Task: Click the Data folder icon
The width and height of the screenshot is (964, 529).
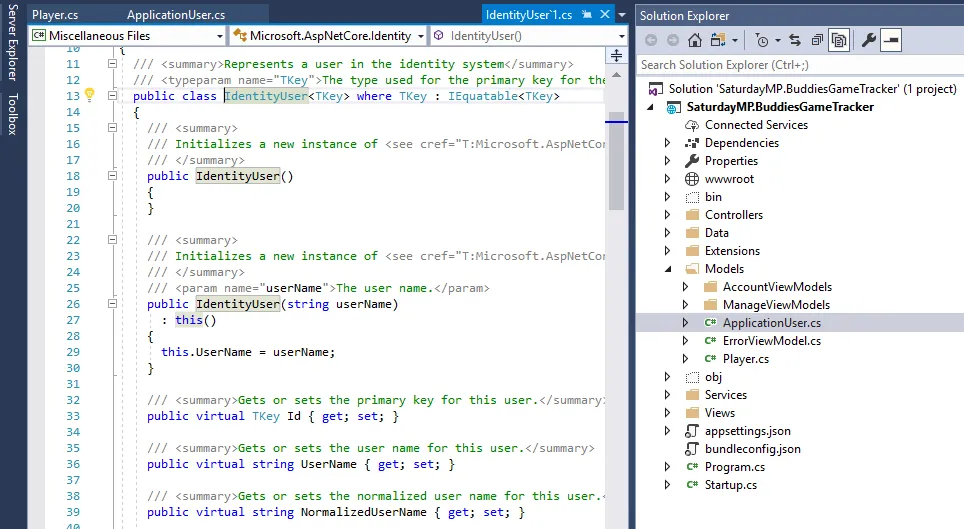Action: (x=692, y=233)
